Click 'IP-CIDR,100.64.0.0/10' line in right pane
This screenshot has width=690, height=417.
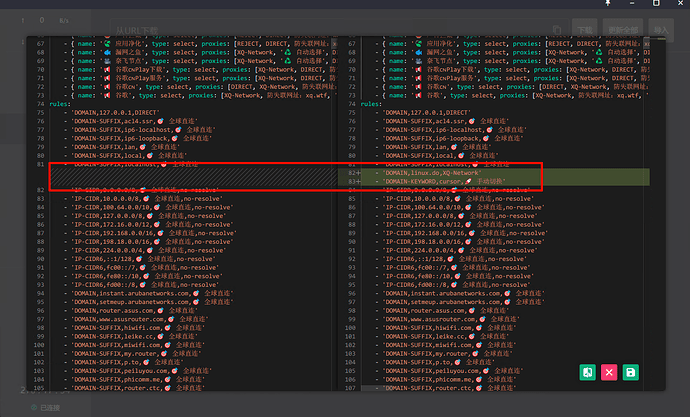pyautogui.click(x=463, y=207)
